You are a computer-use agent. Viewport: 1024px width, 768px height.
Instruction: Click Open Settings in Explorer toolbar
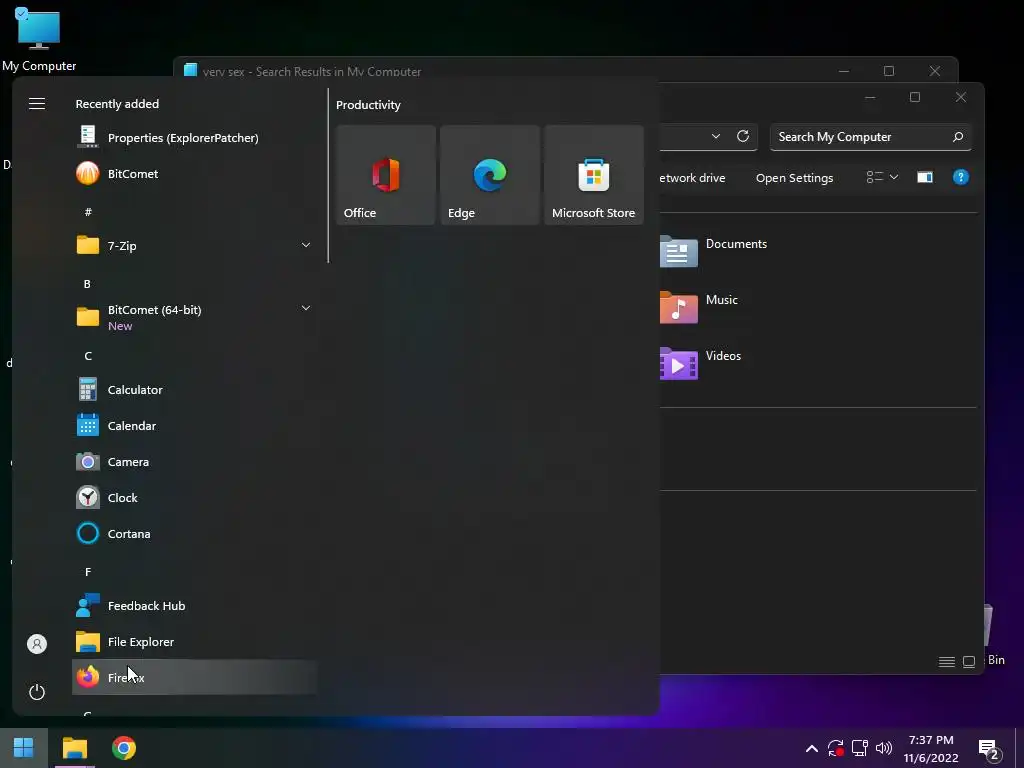[x=794, y=178]
